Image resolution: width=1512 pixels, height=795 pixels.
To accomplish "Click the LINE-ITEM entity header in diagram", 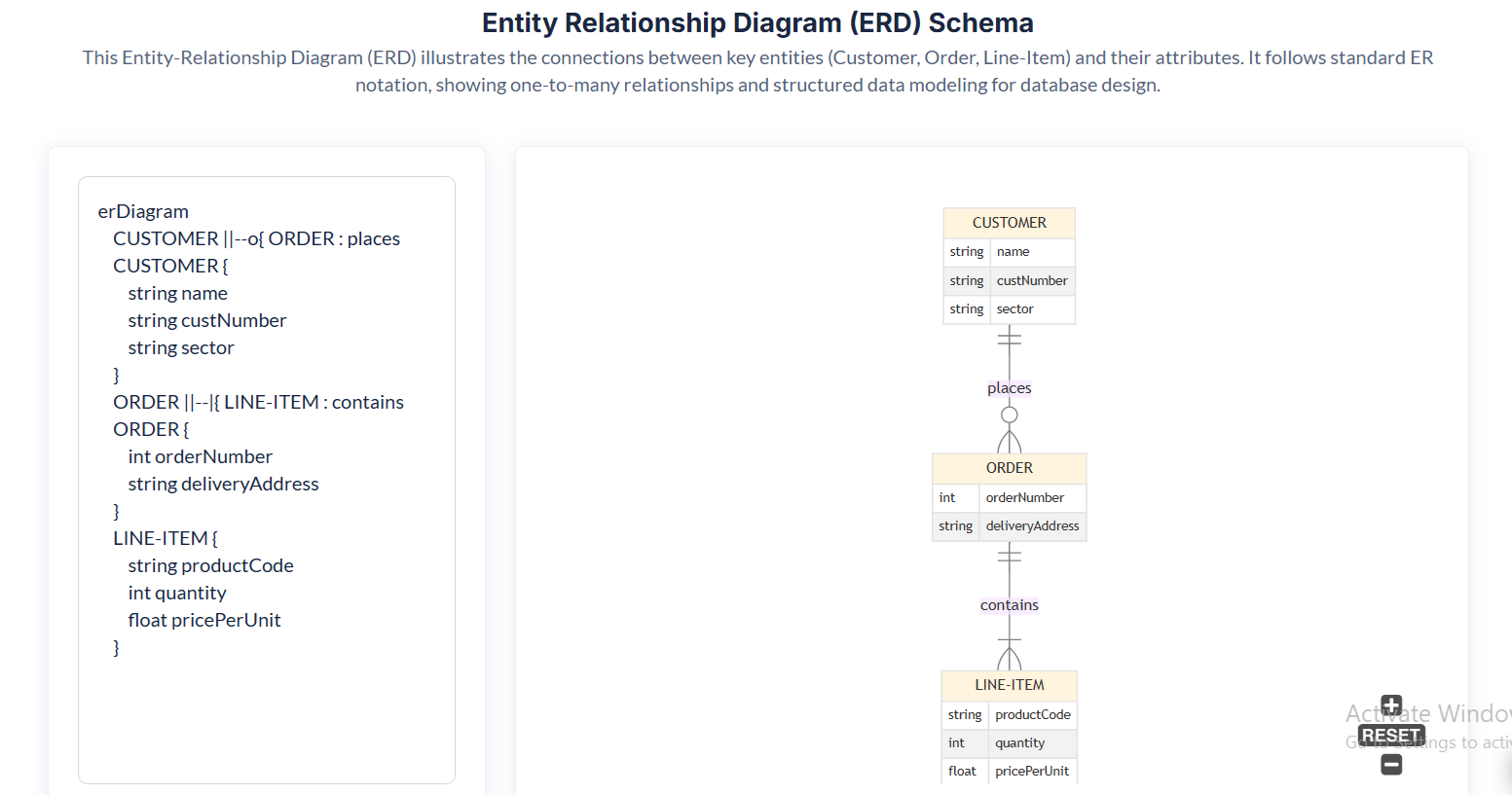I will coord(1009,685).
